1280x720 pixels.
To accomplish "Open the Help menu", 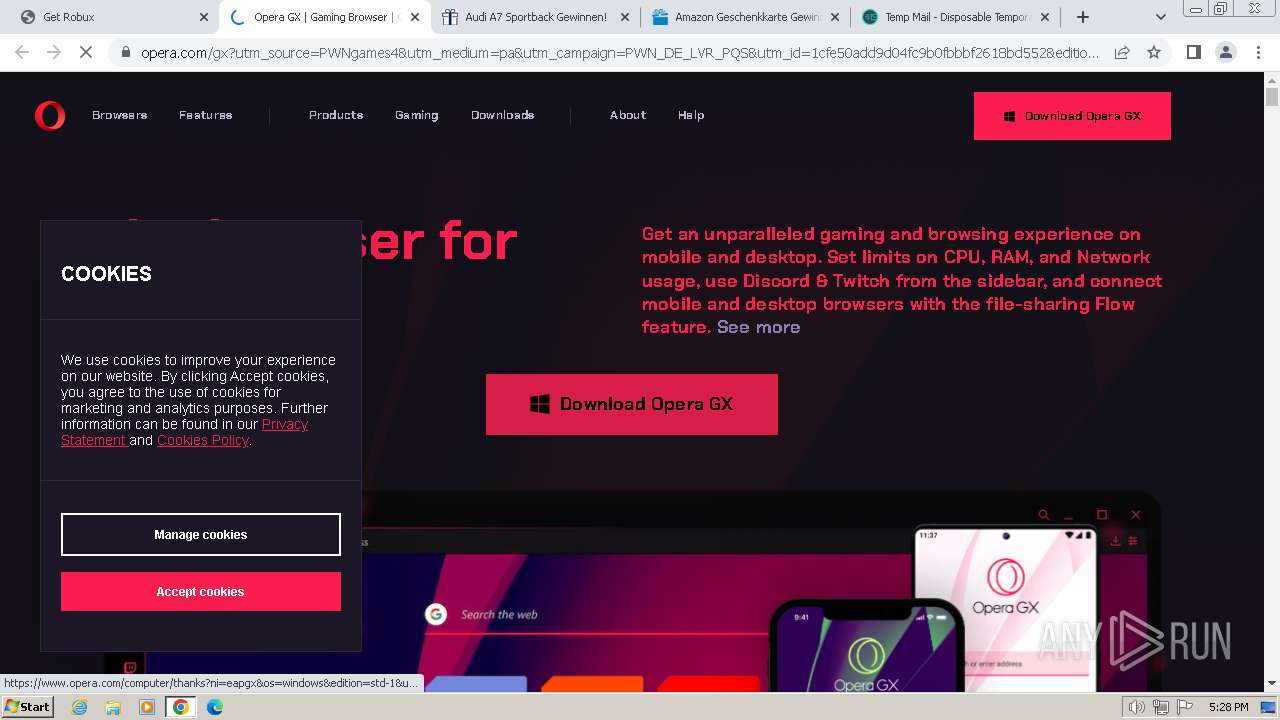I will pos(691,115).
